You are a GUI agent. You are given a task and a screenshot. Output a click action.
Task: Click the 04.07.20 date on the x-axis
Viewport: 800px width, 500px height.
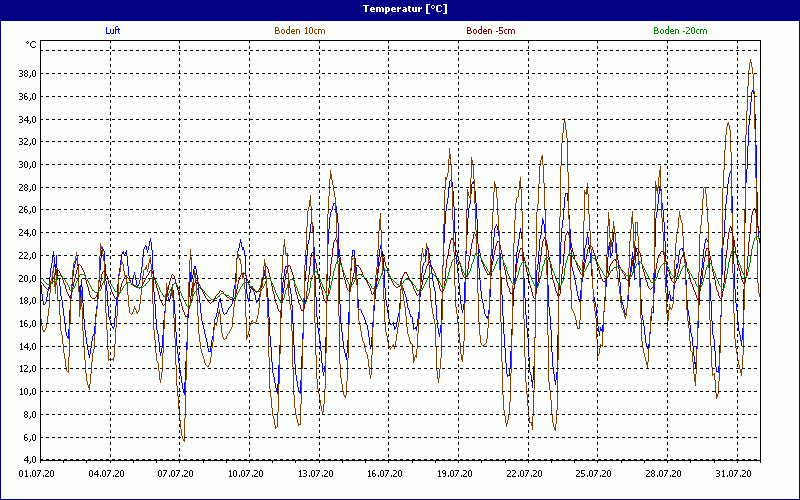106,474
